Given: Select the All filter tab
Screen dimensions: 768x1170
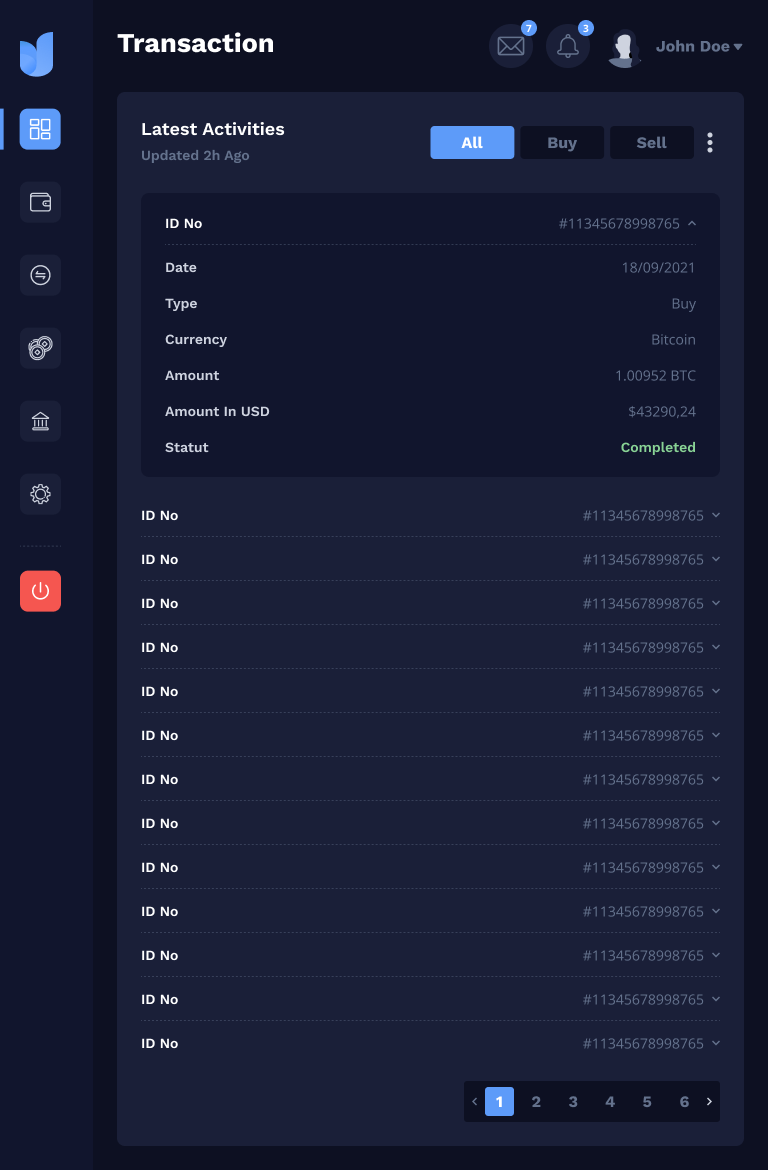Looking at the screenshot, I should click(x=472, y=143).
